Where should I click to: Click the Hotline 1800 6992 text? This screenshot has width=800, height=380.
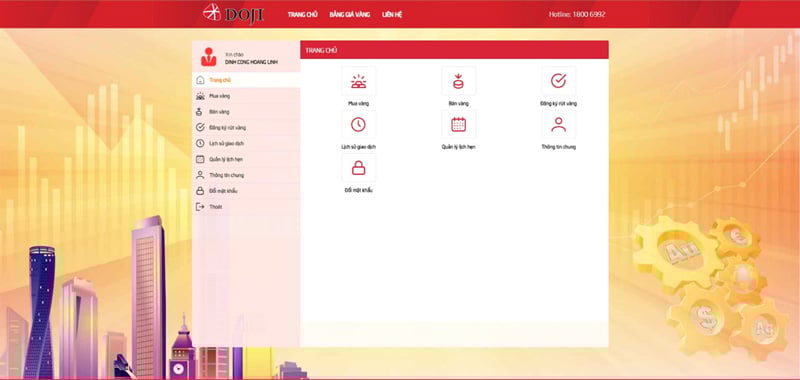pos(577,14)
